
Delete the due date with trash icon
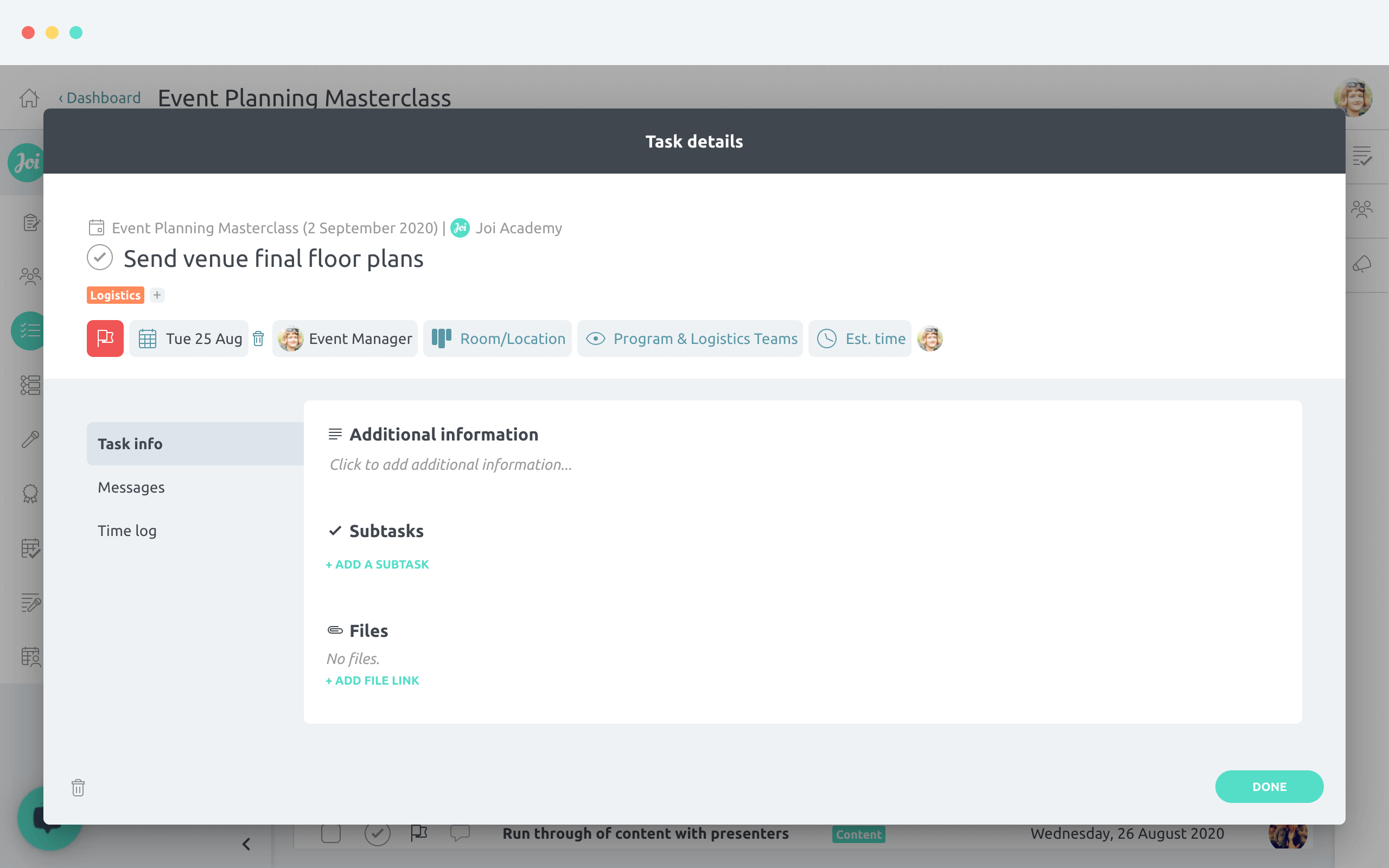[258, 339]
